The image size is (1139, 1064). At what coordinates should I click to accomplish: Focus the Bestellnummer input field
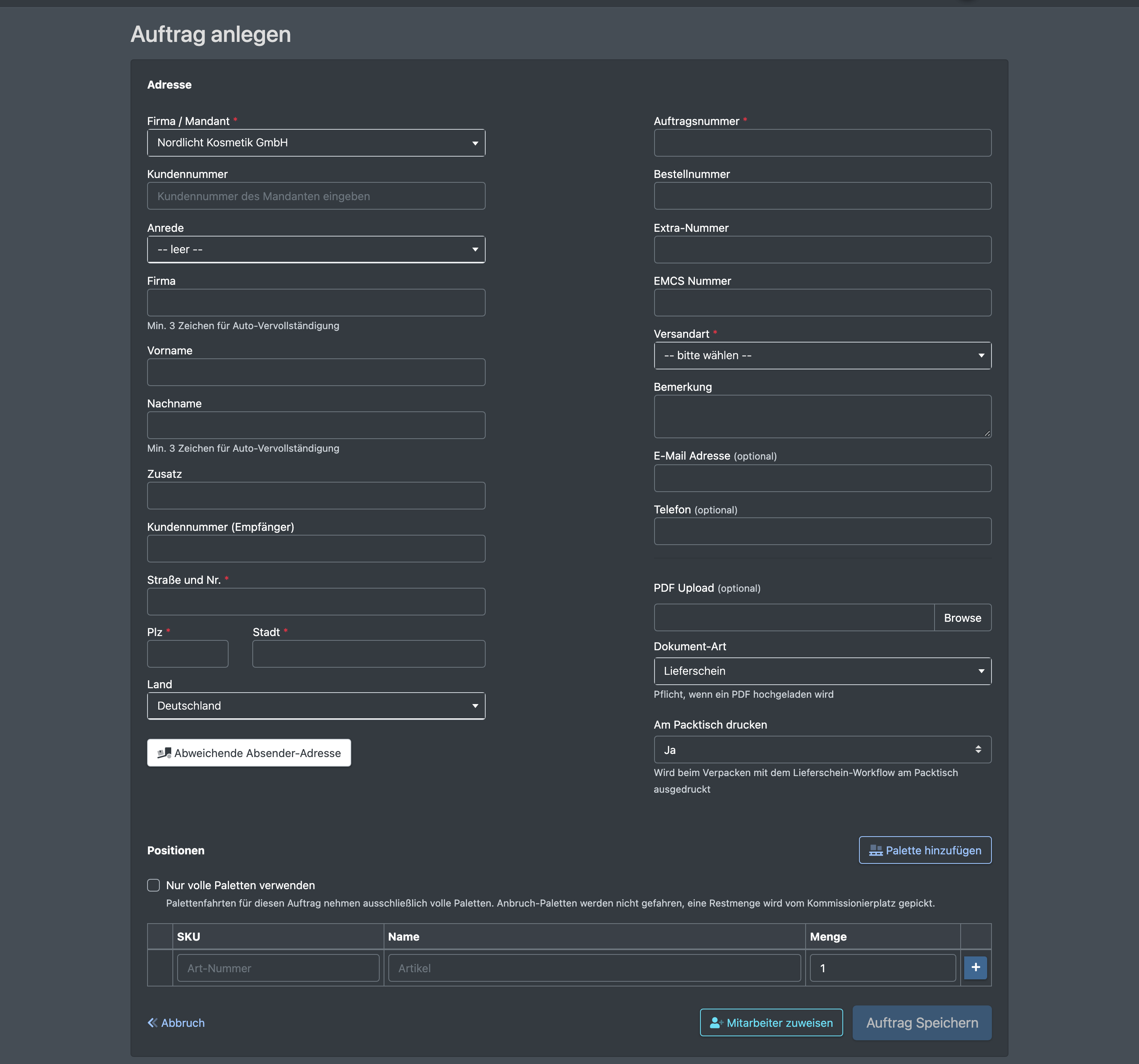point(822,196)
